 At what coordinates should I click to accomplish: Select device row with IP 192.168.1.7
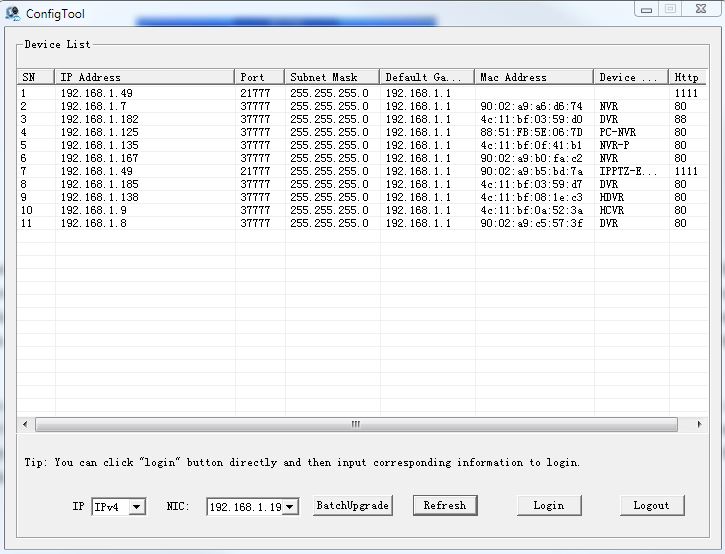click(362, 106)
